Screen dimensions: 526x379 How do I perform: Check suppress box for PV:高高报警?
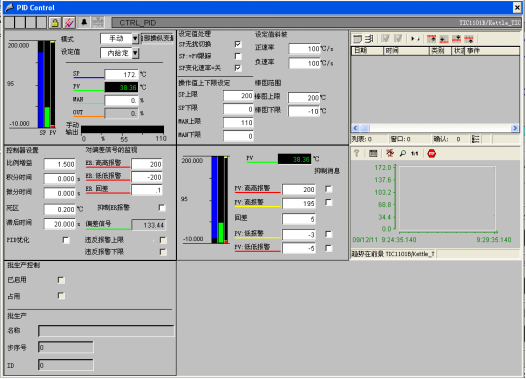[x=329, y=189]
